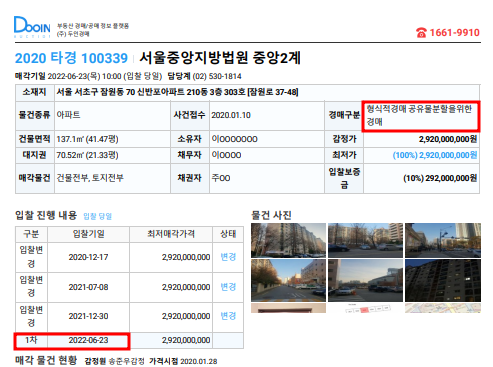Viewport: 493px width, 367px height.
Task: Click the 대지권 value 70.52㎡ (21.33평)
Action: 87,155
